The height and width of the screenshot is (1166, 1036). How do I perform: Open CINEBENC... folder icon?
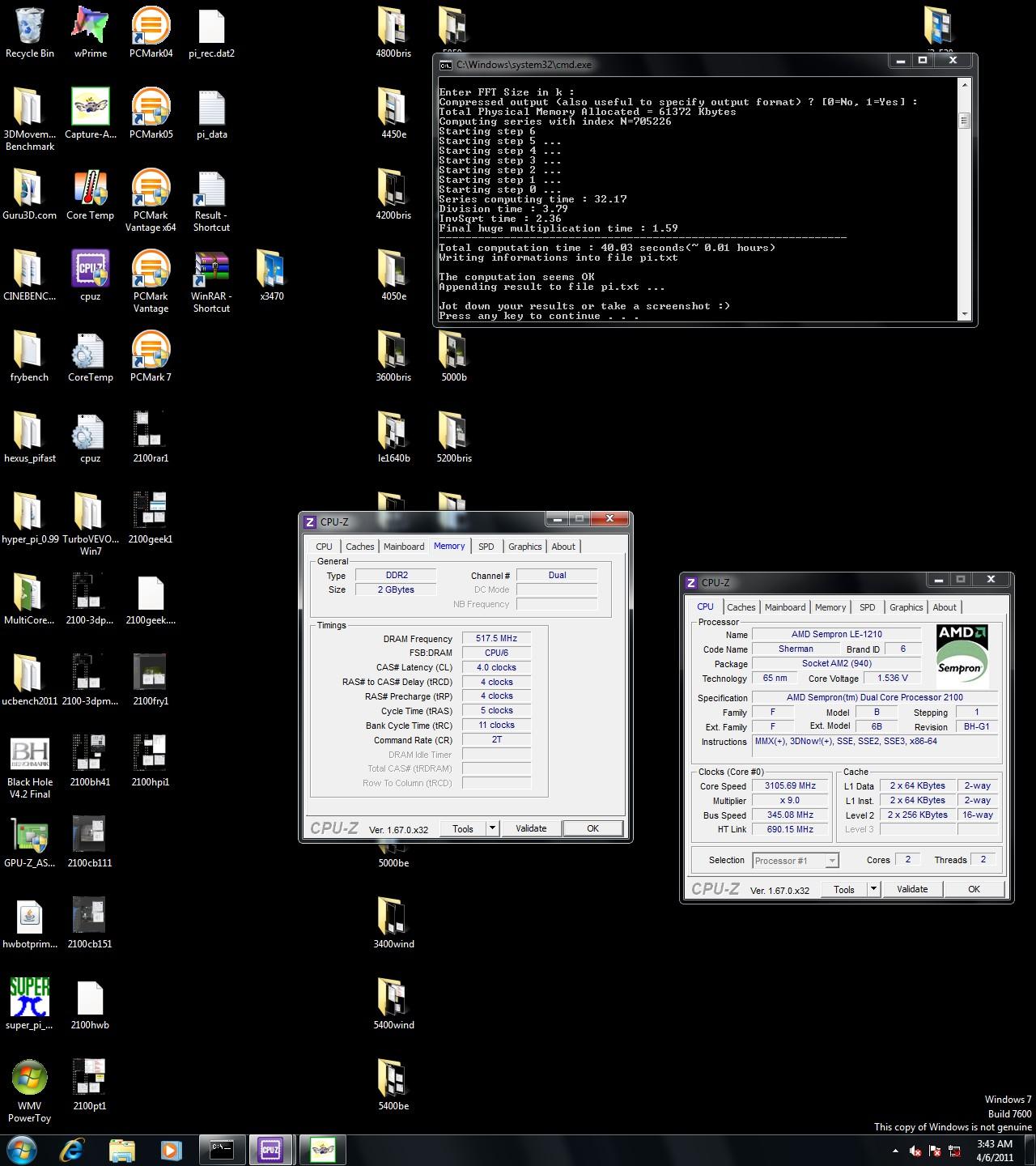point(30,275)
